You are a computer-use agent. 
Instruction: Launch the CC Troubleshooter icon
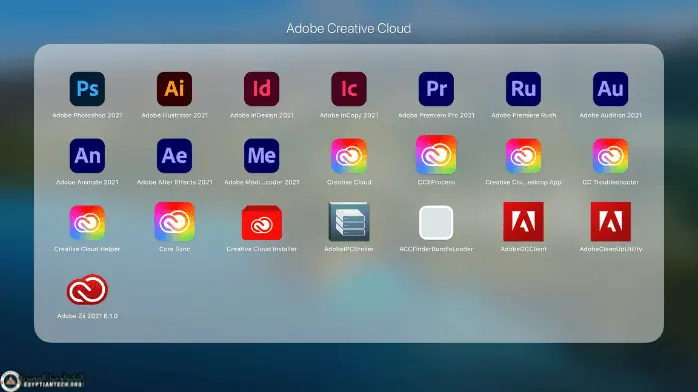point(611,155)
